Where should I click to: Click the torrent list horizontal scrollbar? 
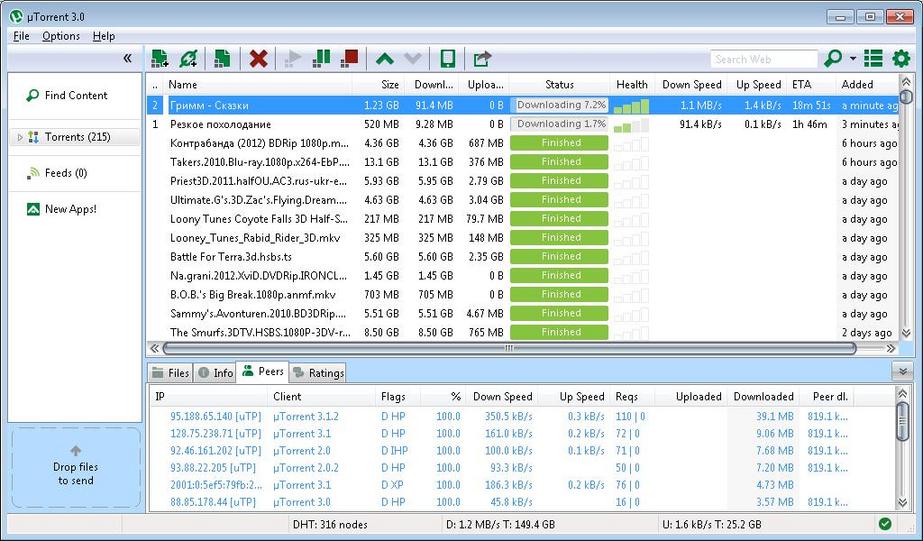pos(509,349)
